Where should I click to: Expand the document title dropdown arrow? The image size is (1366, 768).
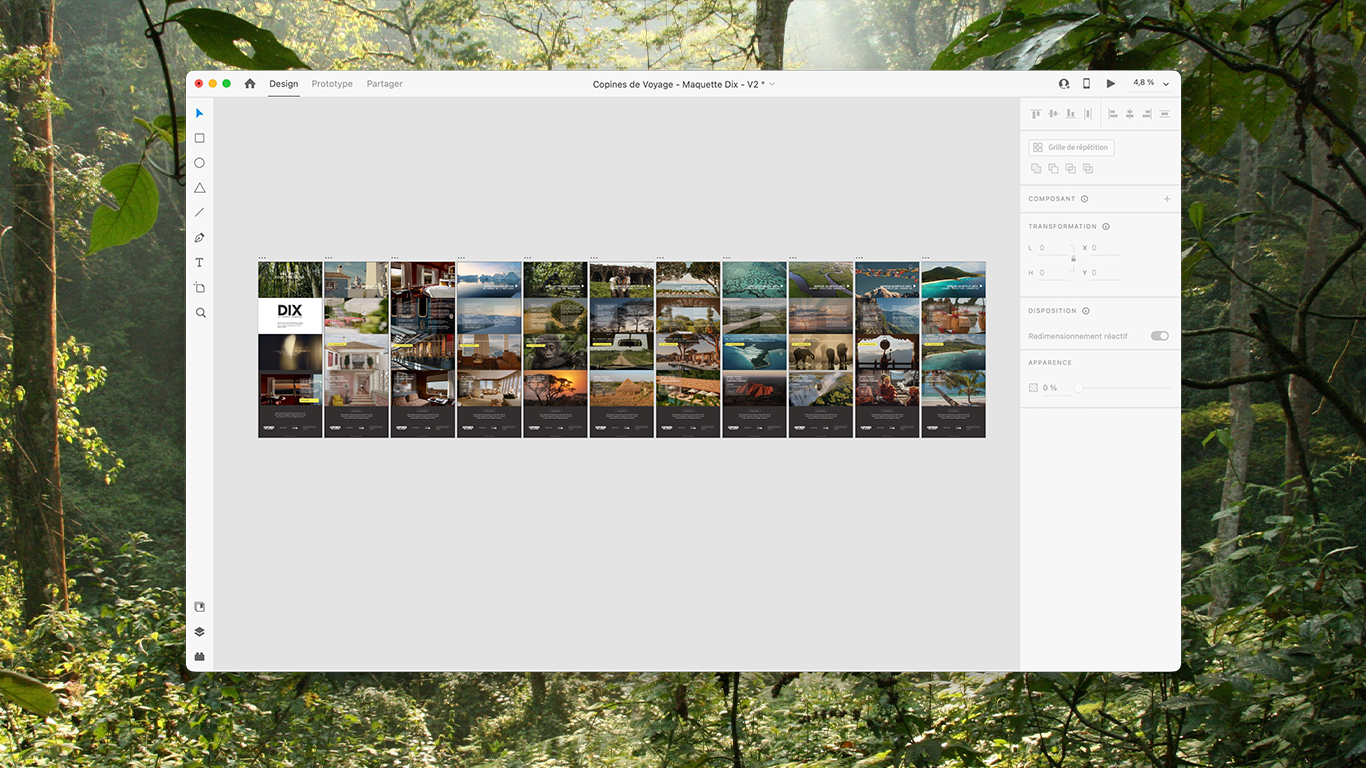click(x=772, y=84)
